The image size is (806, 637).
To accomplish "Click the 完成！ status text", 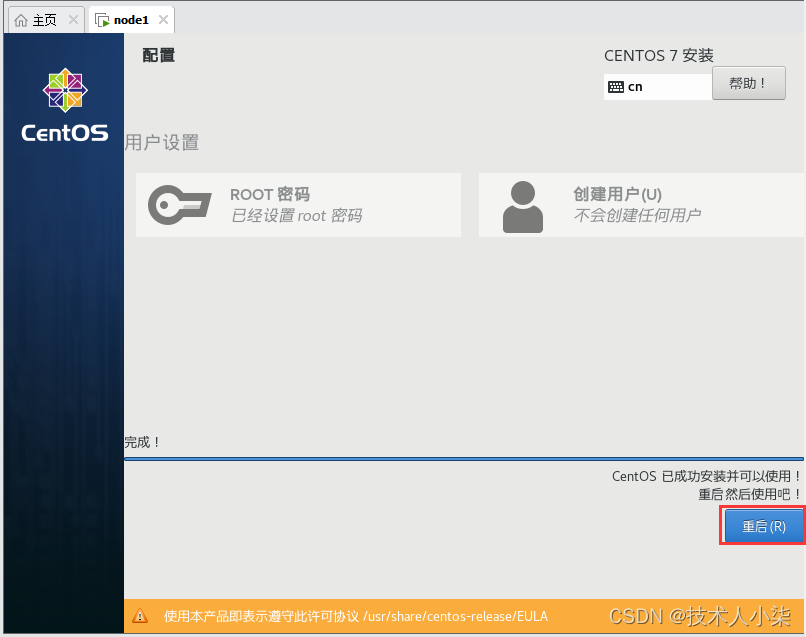I will pos(142,442).
